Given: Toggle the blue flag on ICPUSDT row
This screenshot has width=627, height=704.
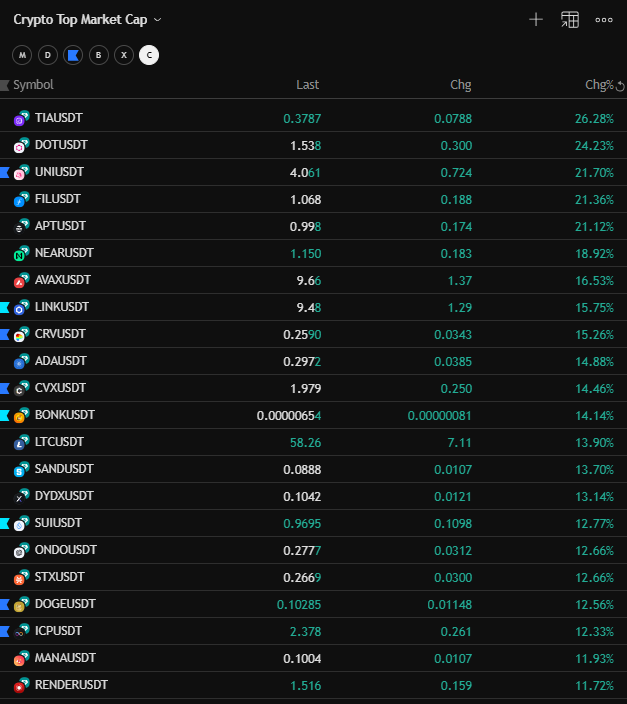Looking at the screenshot, I should click(4, 632).
